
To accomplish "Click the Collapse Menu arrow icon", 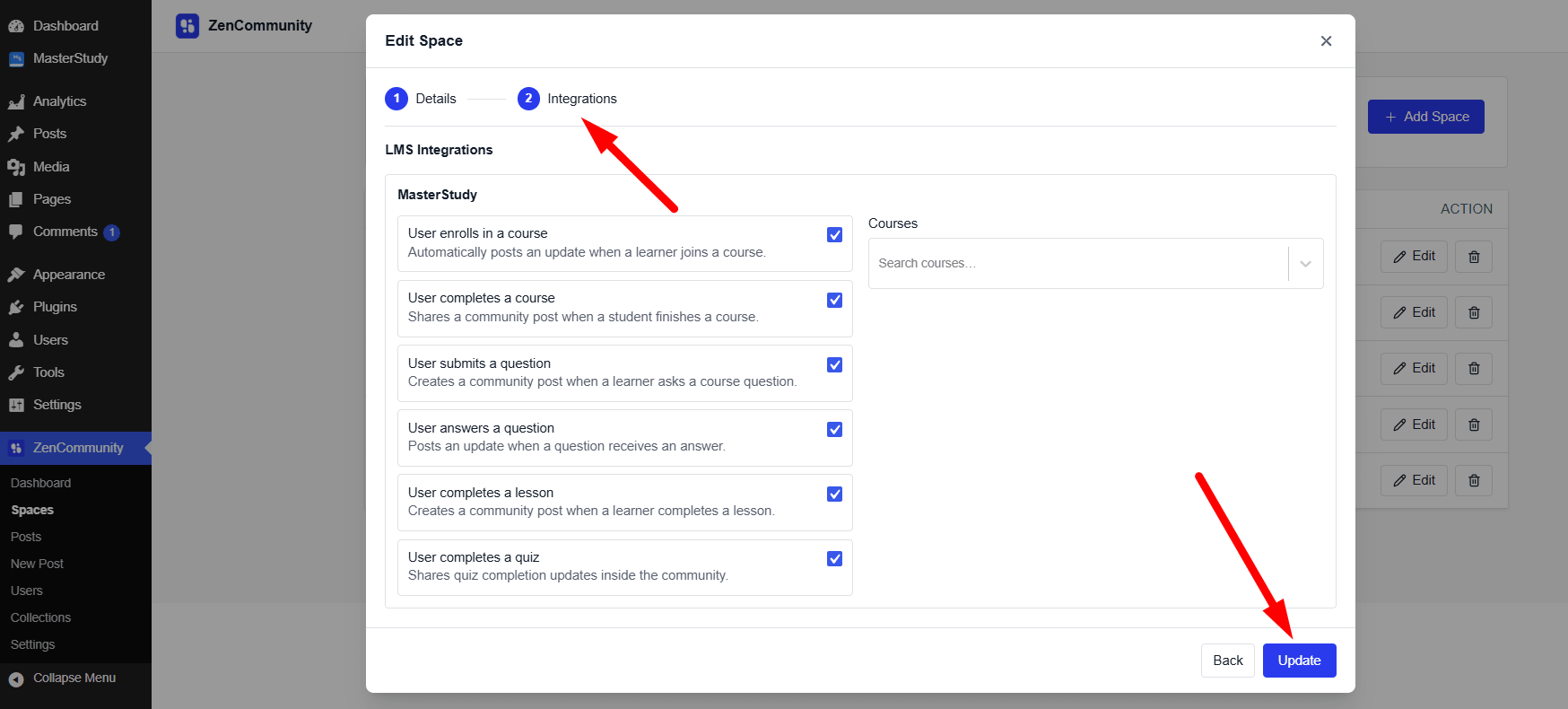I will click(x=16, y=678).
